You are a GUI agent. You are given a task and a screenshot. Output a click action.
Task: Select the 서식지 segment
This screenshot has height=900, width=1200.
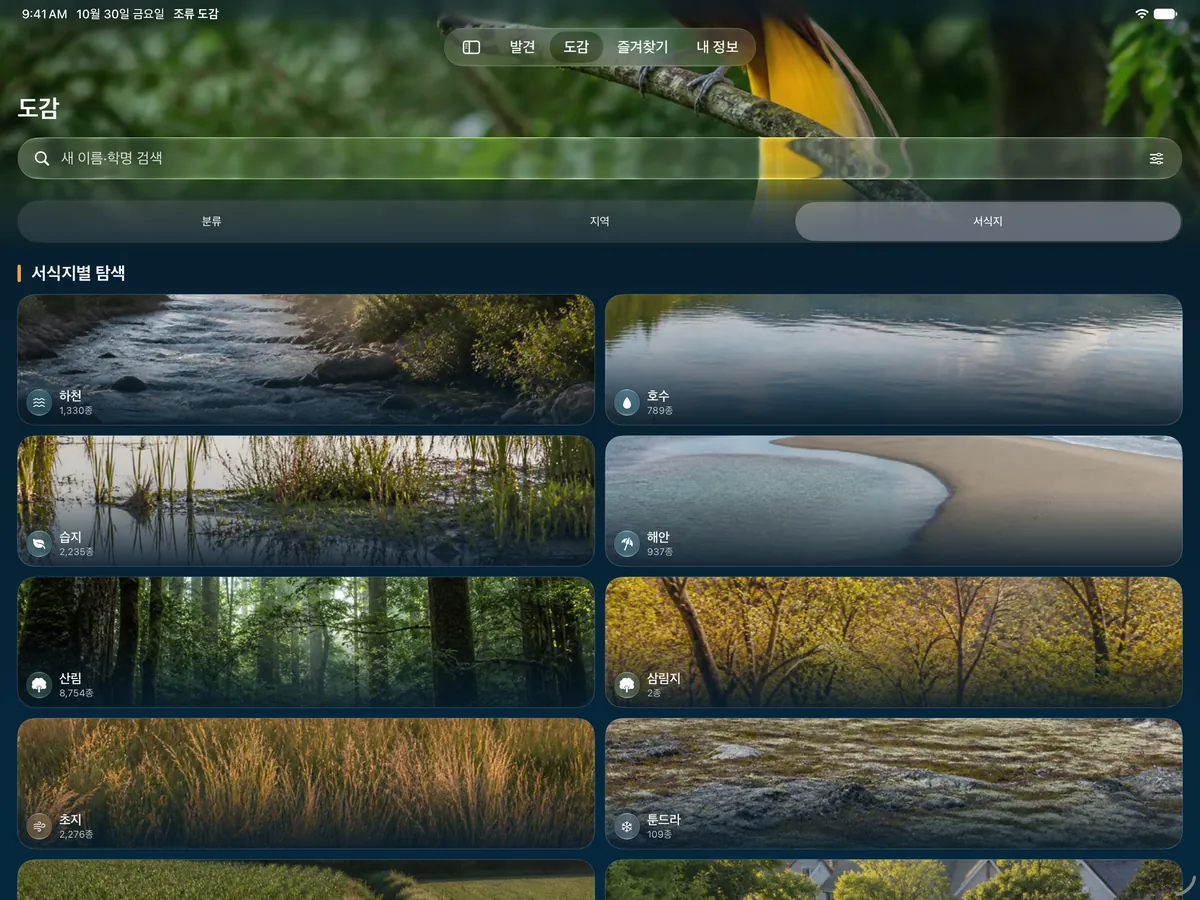coord(988,221)
